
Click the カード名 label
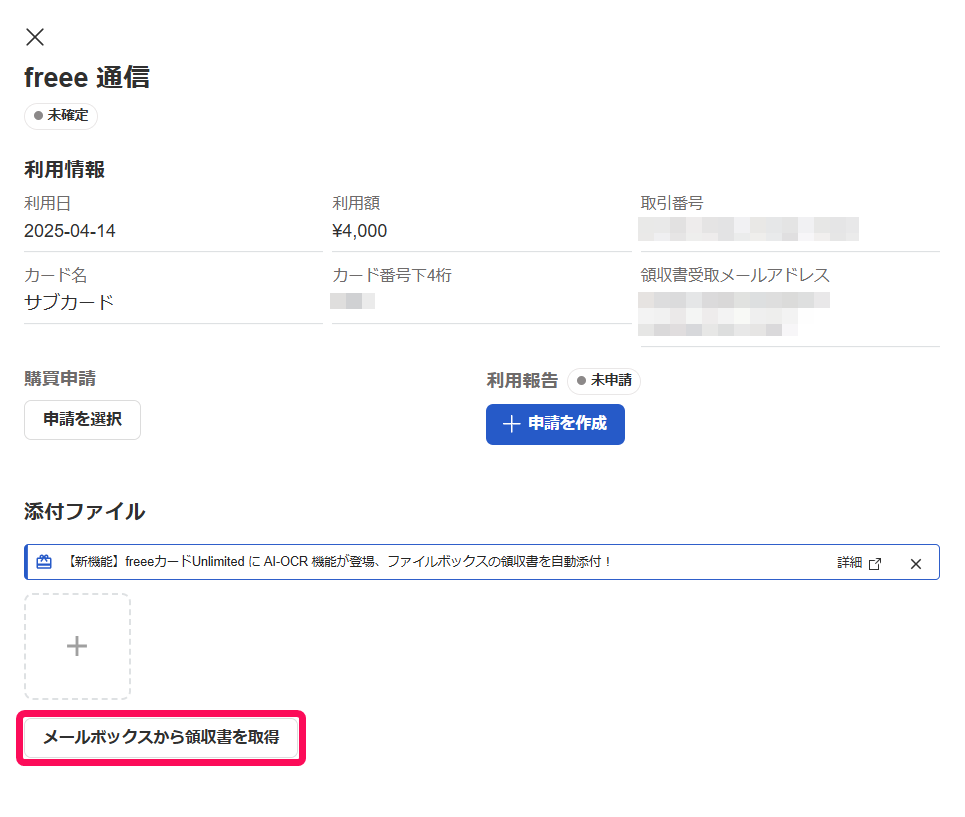tap(55, 275)
